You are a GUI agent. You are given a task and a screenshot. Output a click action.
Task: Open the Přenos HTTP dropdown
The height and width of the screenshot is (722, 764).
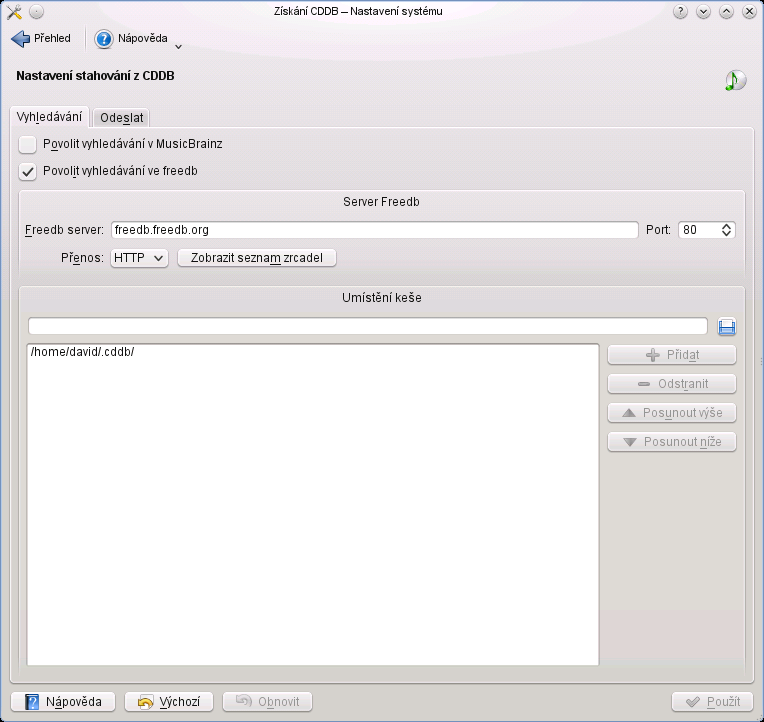139,258
